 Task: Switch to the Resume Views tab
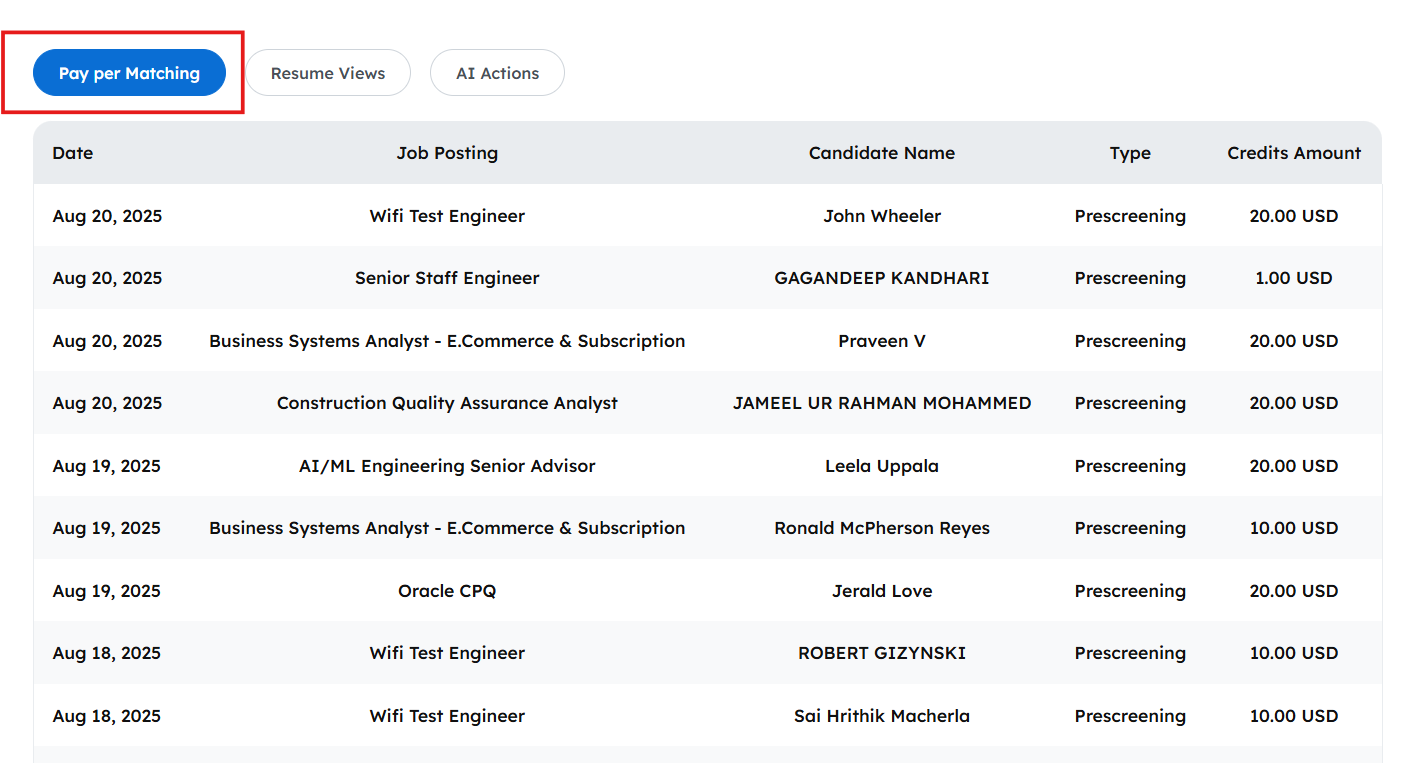coord(328,73)
